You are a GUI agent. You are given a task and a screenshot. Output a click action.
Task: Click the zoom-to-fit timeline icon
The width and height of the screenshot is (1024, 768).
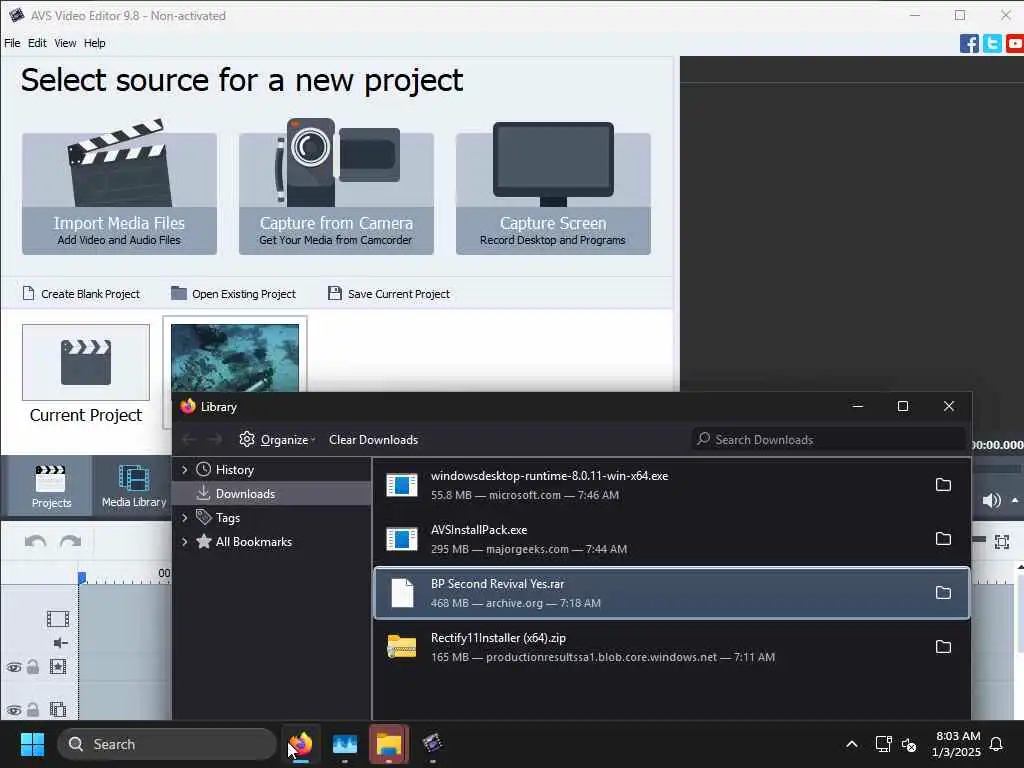(1002, 541)
